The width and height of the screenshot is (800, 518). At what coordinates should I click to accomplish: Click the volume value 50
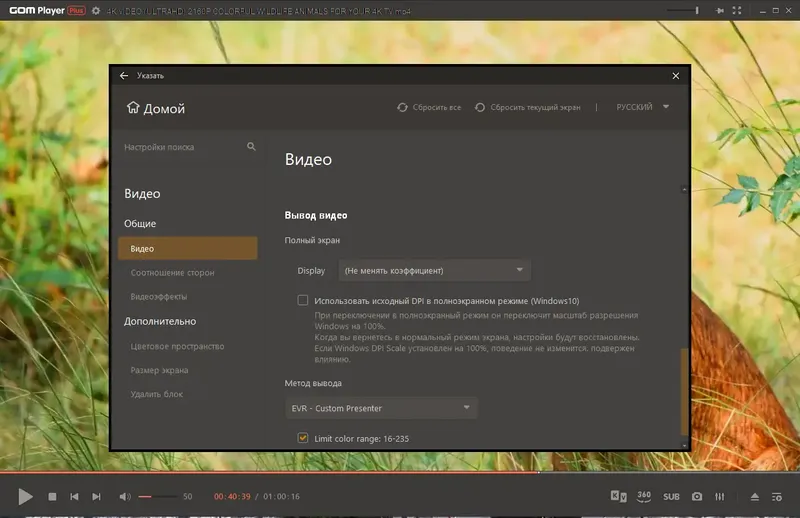pyautogui.click(x=188, y=497)
